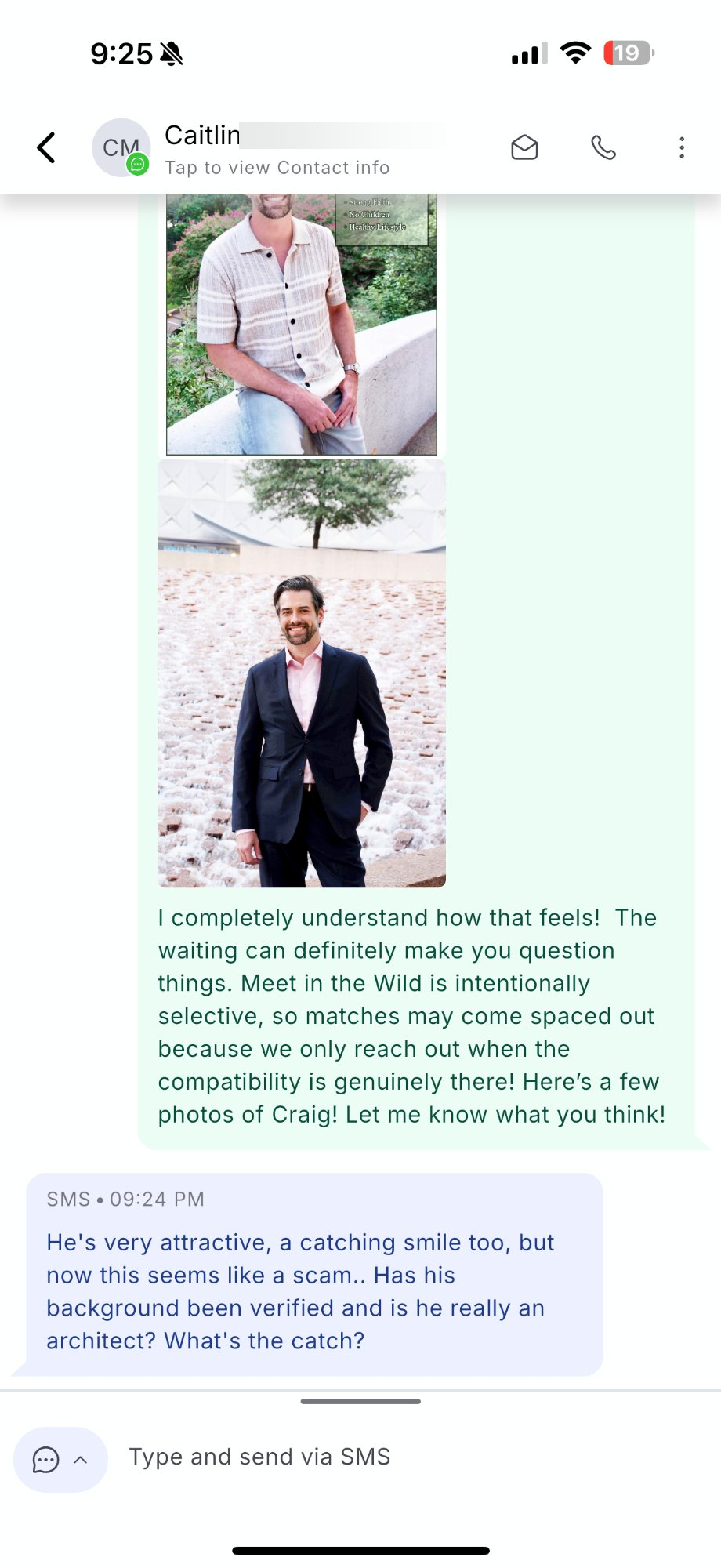Tap the Wi-Fi status icon

[x=576, y=53]
